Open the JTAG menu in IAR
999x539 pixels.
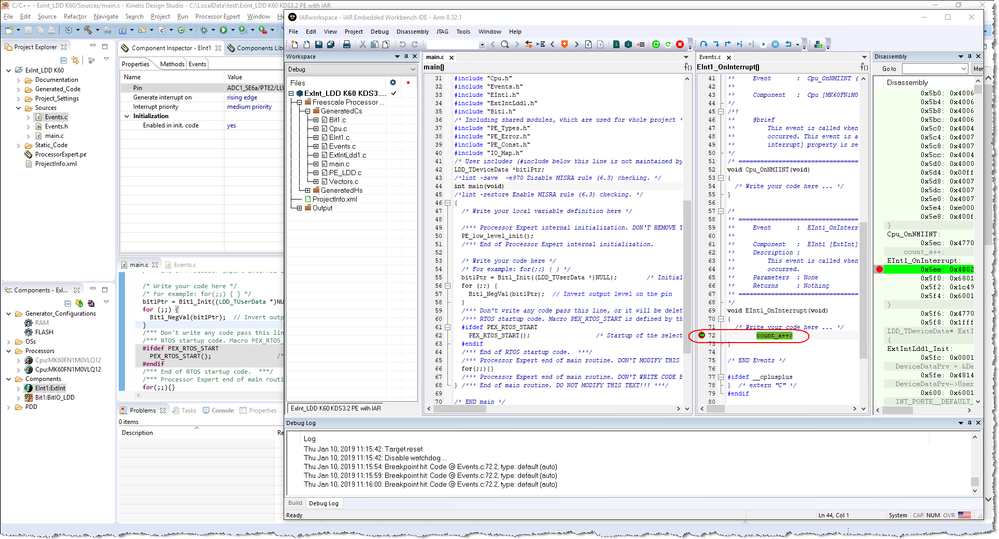(x=442, y=31)
